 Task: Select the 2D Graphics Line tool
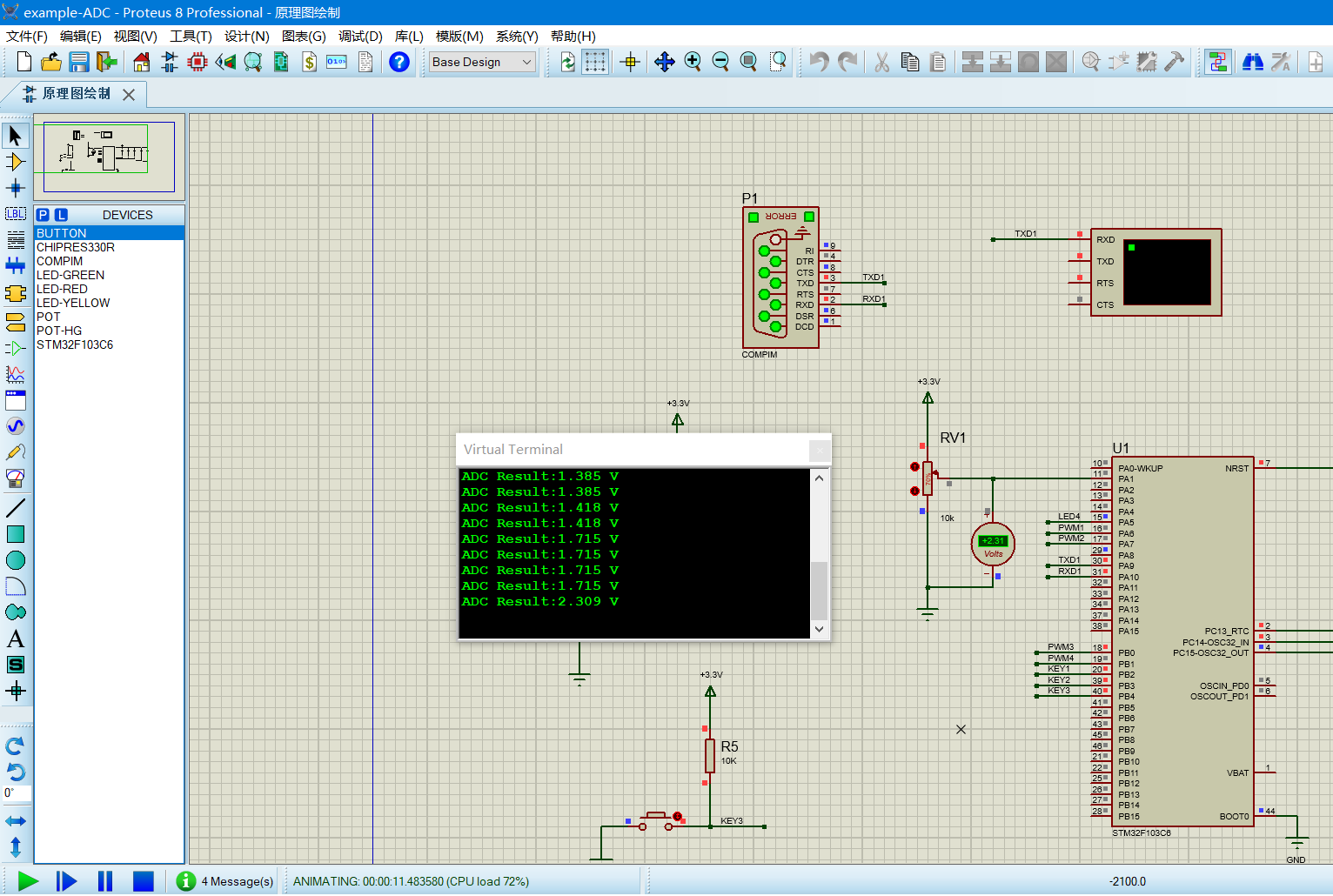tap(16, 508)
